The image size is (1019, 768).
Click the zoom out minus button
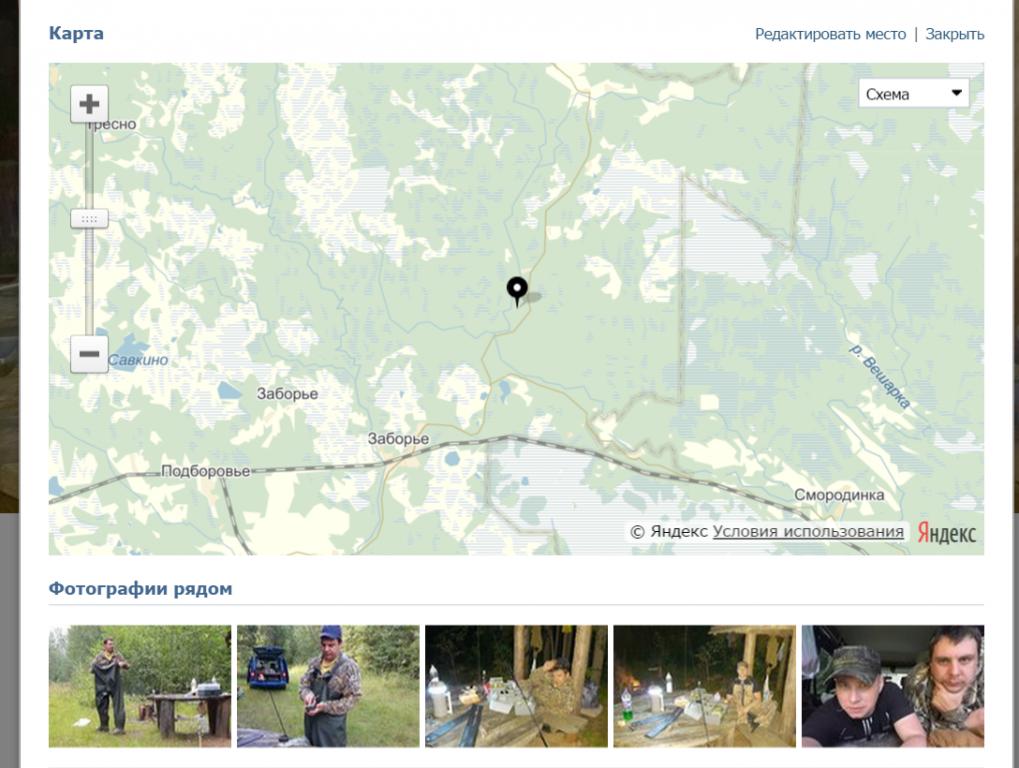click(89, 354)
